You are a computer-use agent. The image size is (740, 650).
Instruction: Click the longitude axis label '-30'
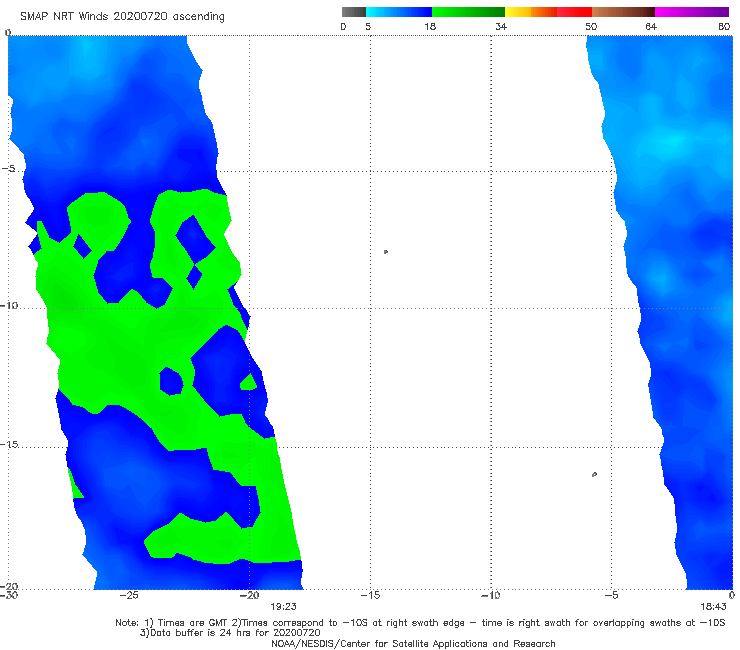coord(9,595)
